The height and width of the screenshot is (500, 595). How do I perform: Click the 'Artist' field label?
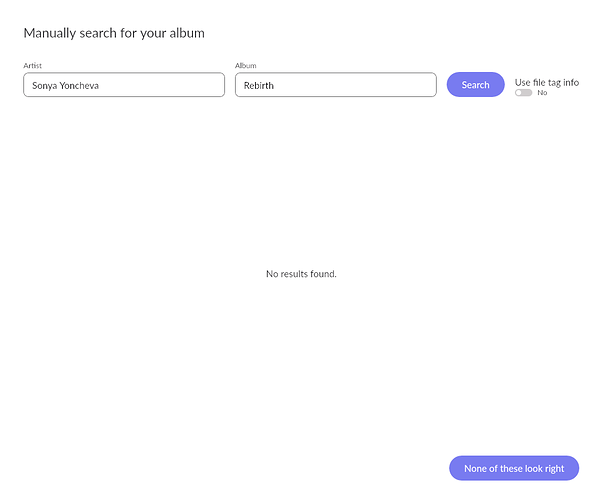[32, 66]
